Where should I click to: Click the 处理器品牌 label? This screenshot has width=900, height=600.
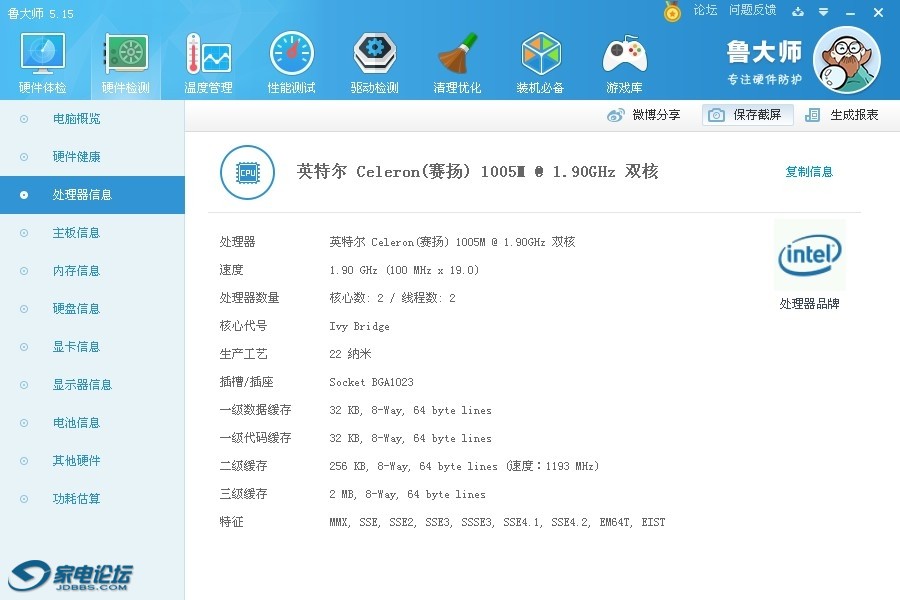pyautogui.click(x=809, y=304)
